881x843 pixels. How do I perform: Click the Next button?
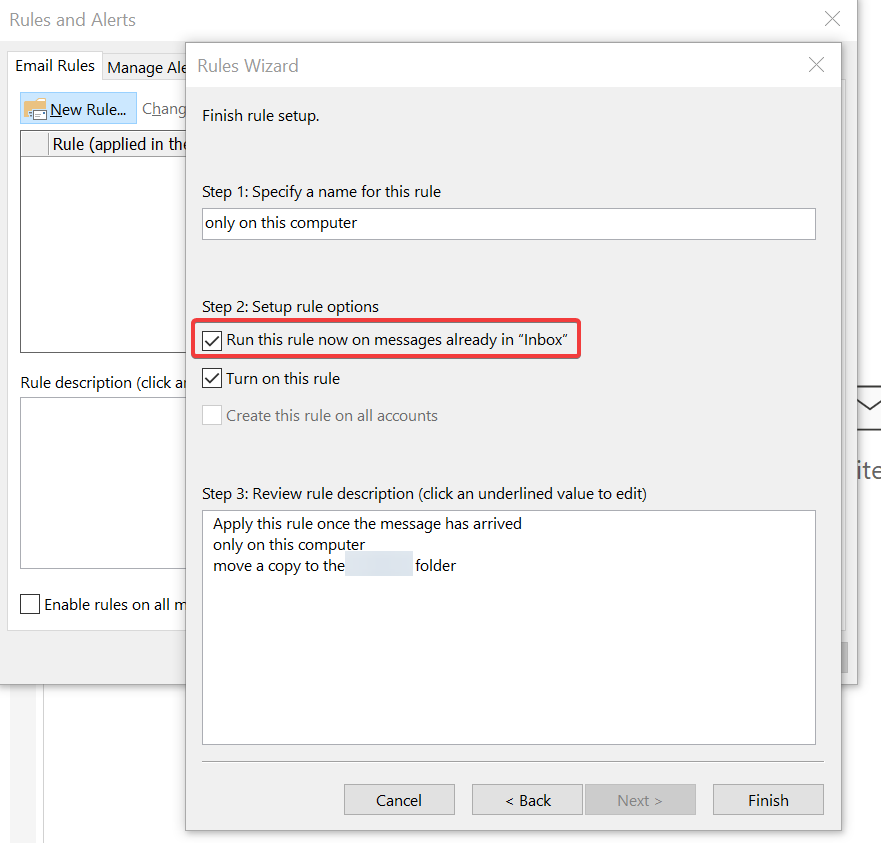coord(640,800)
